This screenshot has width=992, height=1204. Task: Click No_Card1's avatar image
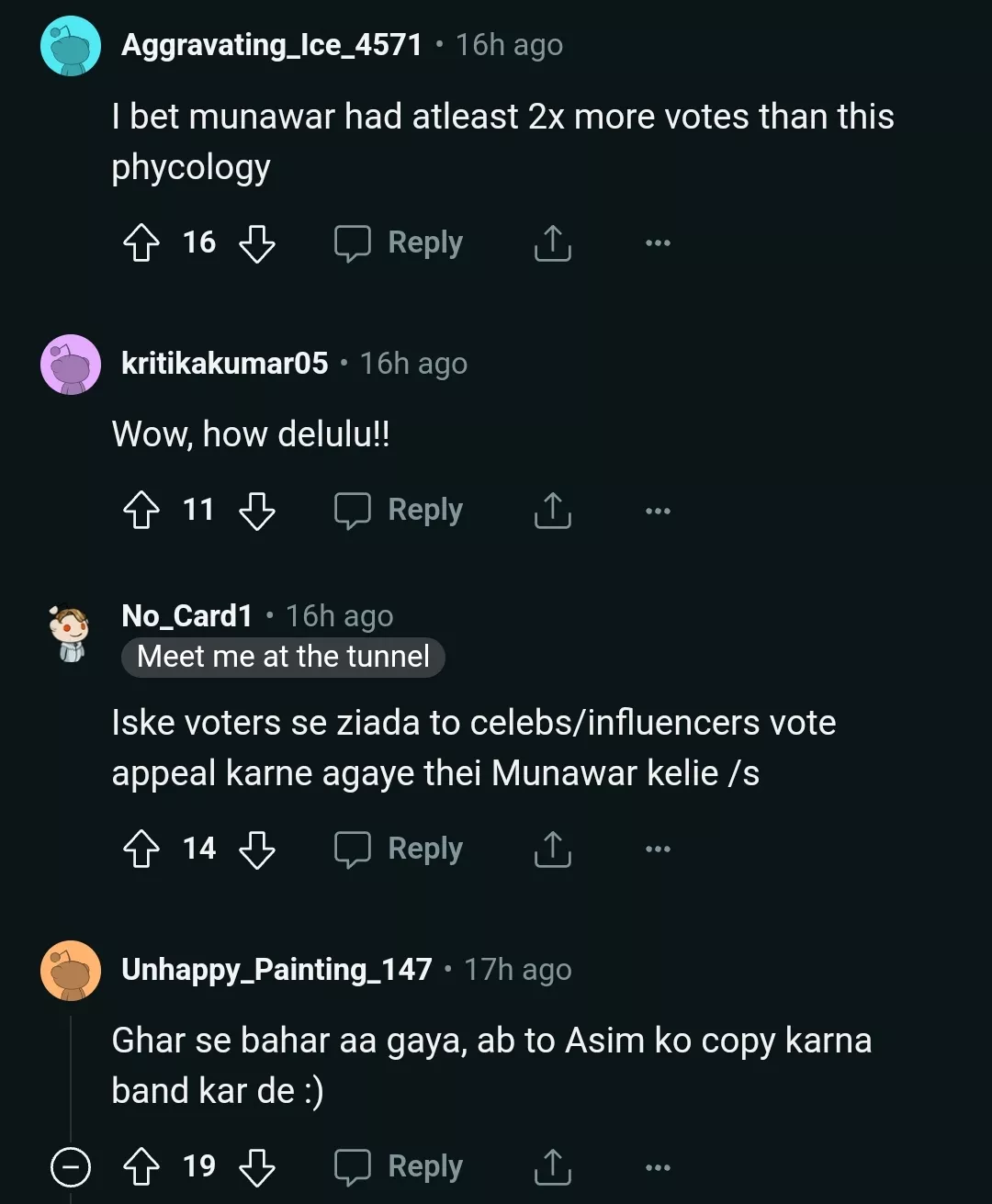pos(71,632)
